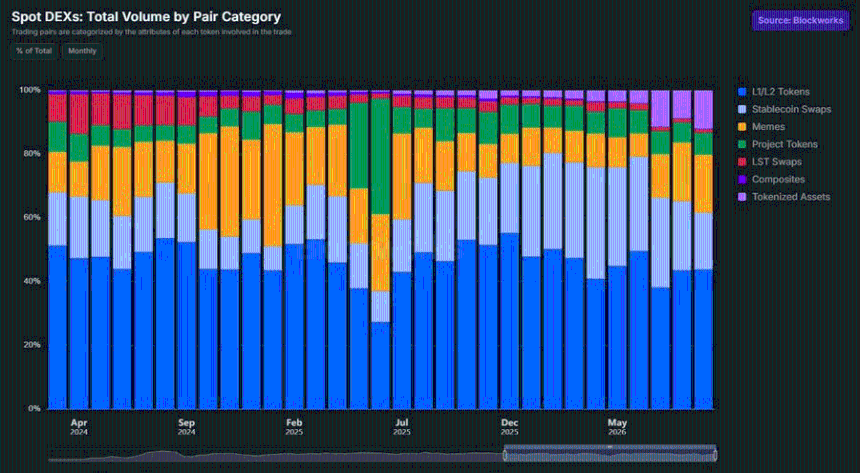This screenshot has width=860, height=473.
Task: Click the Stablecoin Swaps legend text
Action: (x=791, y=110)
